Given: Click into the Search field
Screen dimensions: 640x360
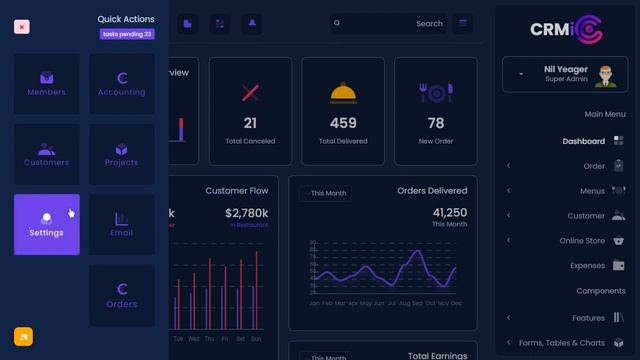Looking at the screenshot, I should (388, 24).
